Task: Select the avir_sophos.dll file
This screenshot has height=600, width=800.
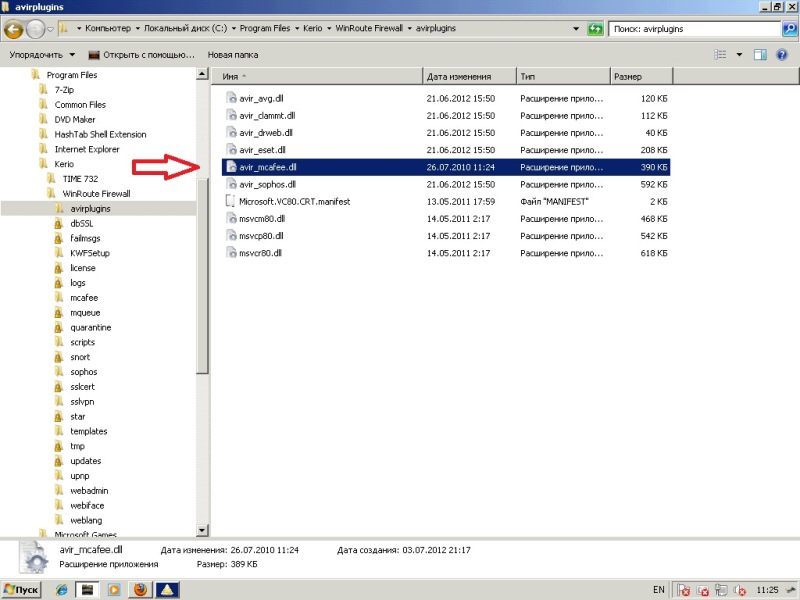Action: click(266, 184)
